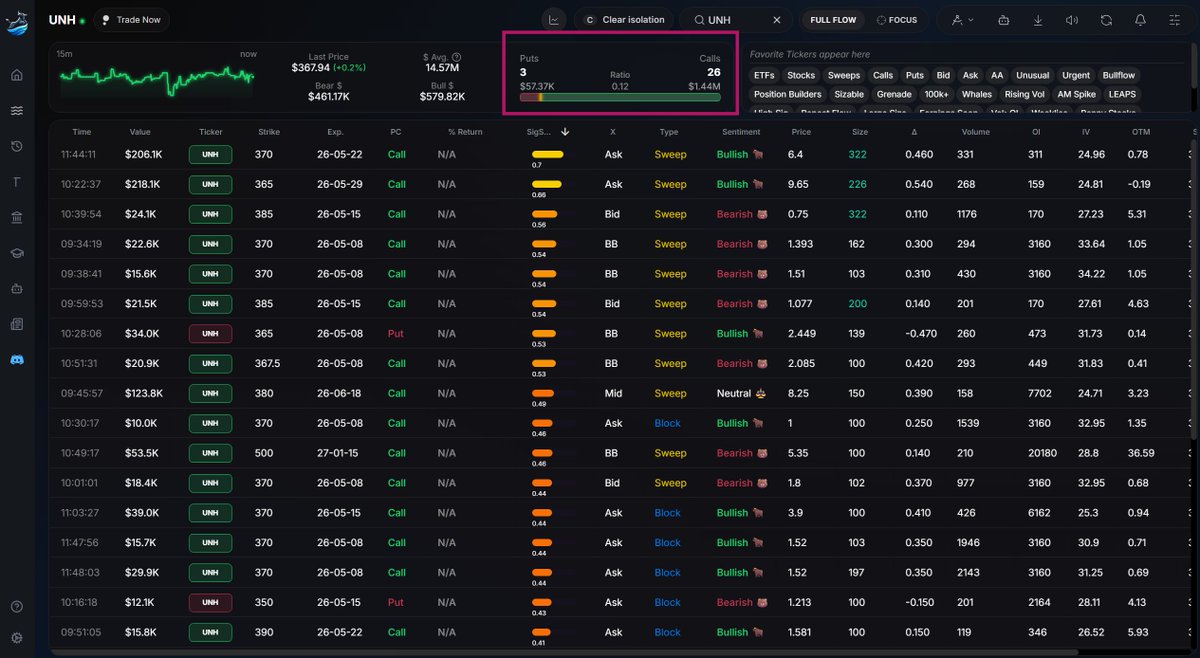The height and width of the screenshot is (658, 1200).
Task: Click the Clear isolation button
Action: click(x=624, y=20)
